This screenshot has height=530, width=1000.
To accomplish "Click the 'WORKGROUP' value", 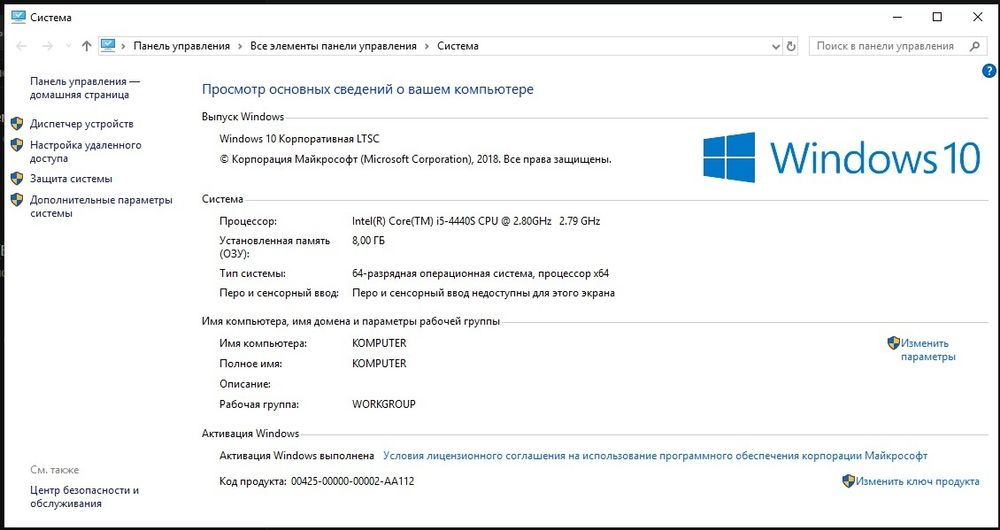I will (x=384, y=404).
